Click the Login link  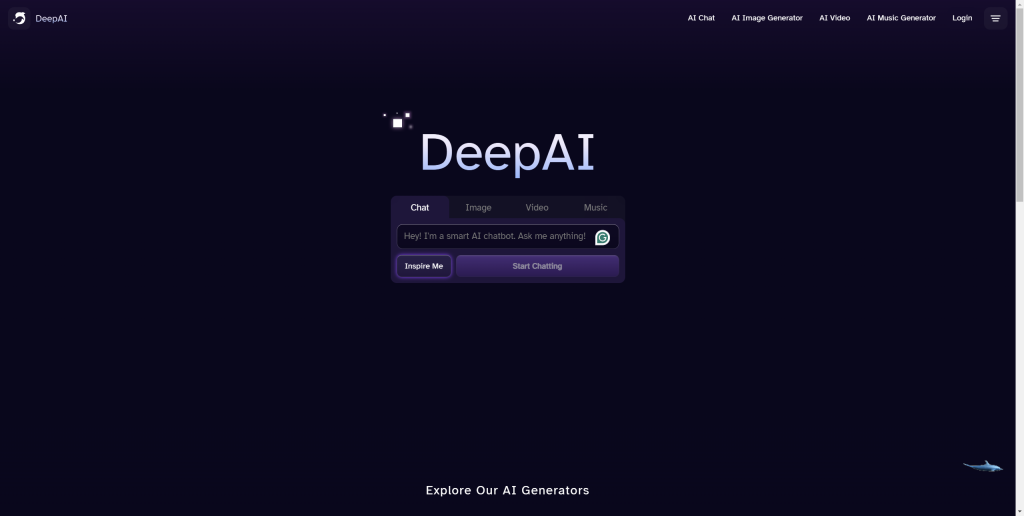(962, 18)
